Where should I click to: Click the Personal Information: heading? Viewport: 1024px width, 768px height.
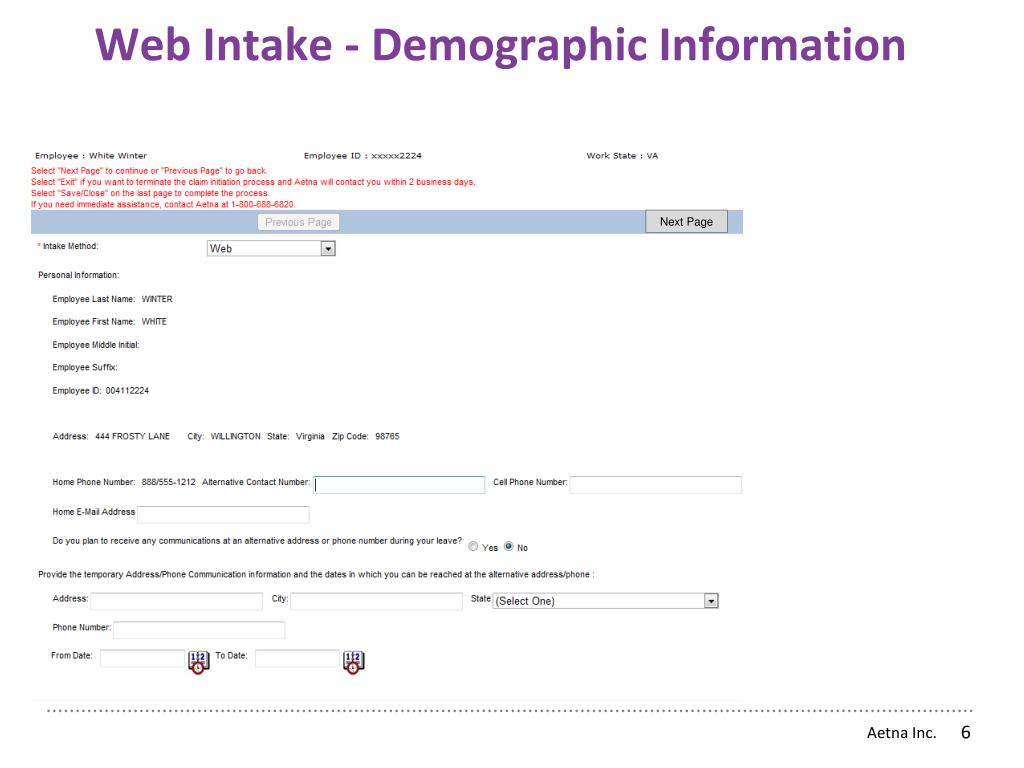point(78,275)
